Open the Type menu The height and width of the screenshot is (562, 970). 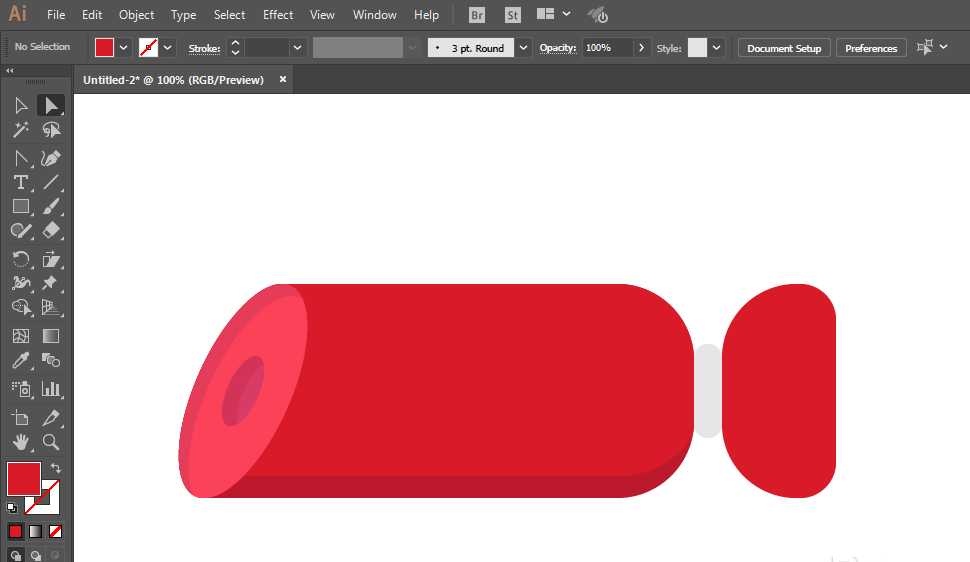pyautogui.click(x=183, y=15)
